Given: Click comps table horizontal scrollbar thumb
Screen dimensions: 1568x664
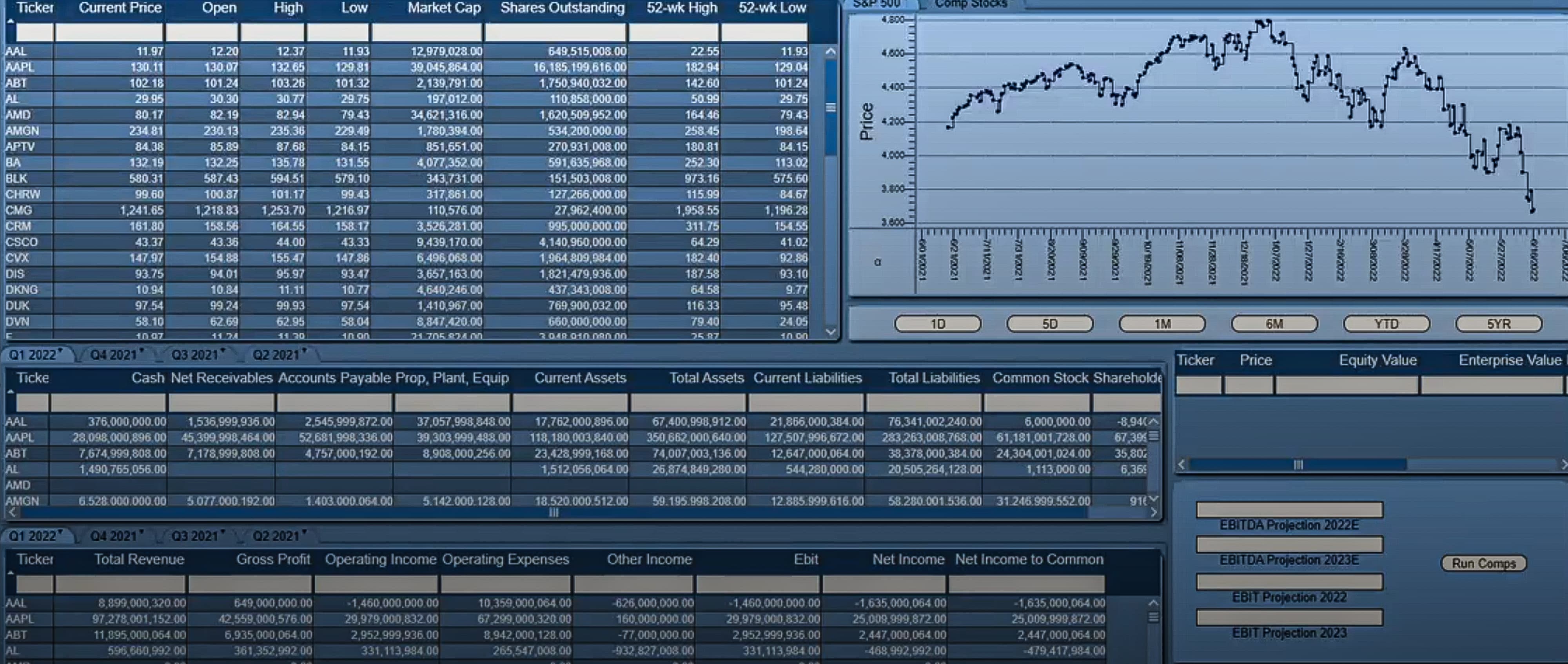Looking at the screenshot, I should coord(1298,464).
